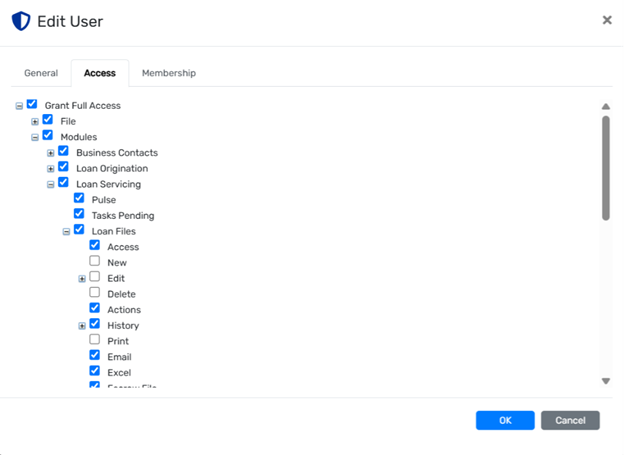Expand the Business Contacts node
This screenshot has height=455, width=624.
tap(51, 153)
